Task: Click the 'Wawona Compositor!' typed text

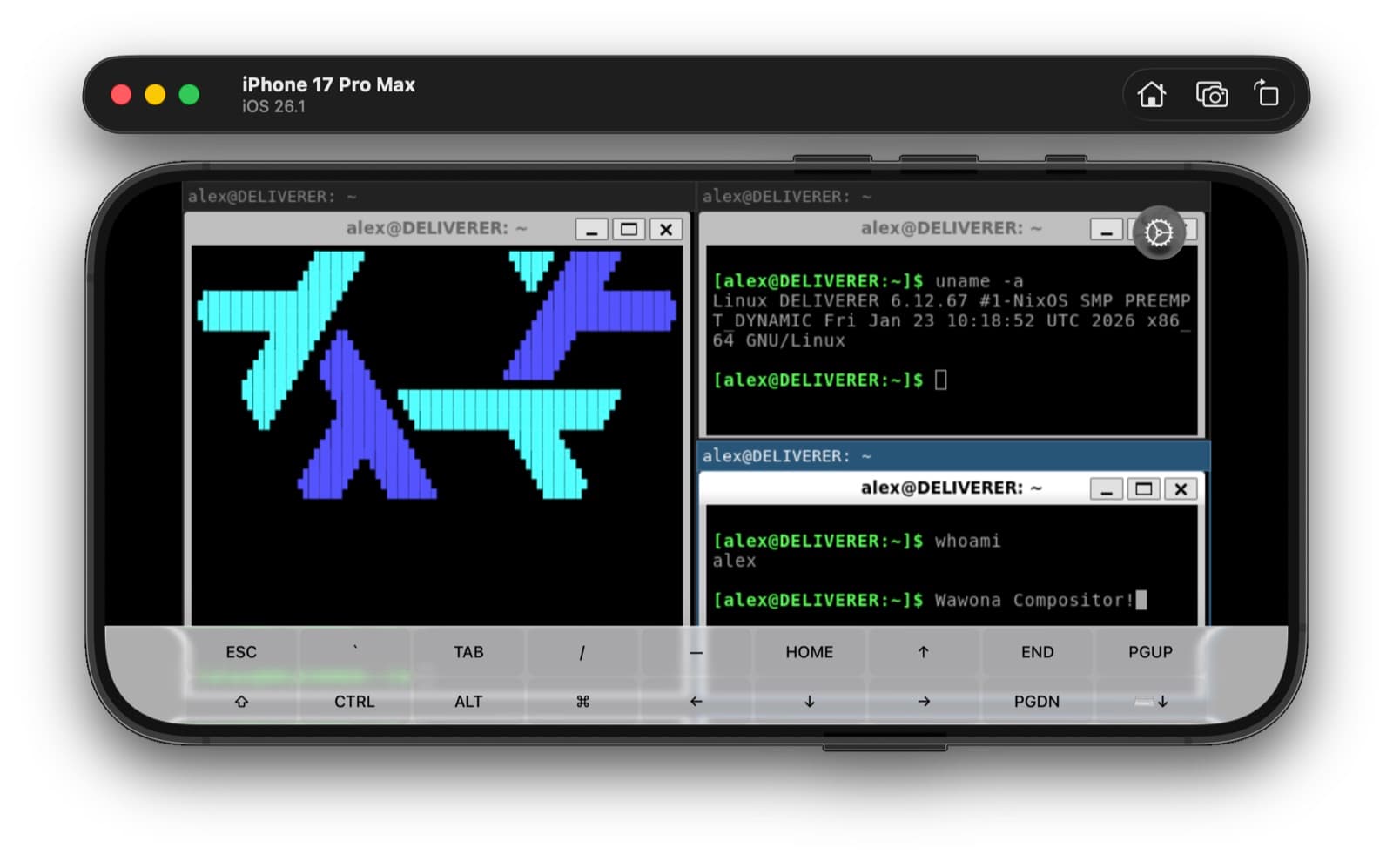Action: click(1034, 600)
